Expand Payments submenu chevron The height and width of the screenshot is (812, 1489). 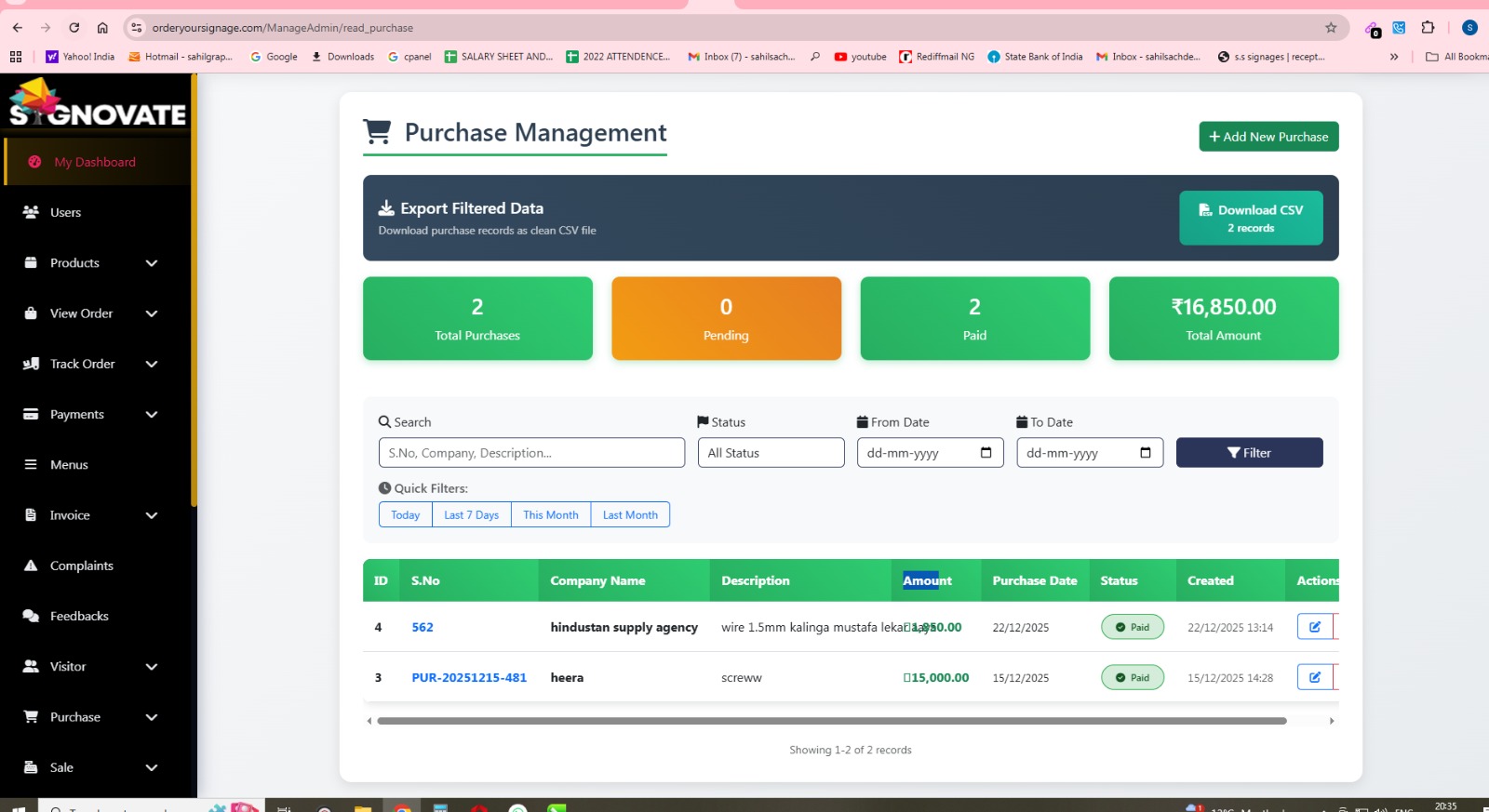tap(152, 415)
